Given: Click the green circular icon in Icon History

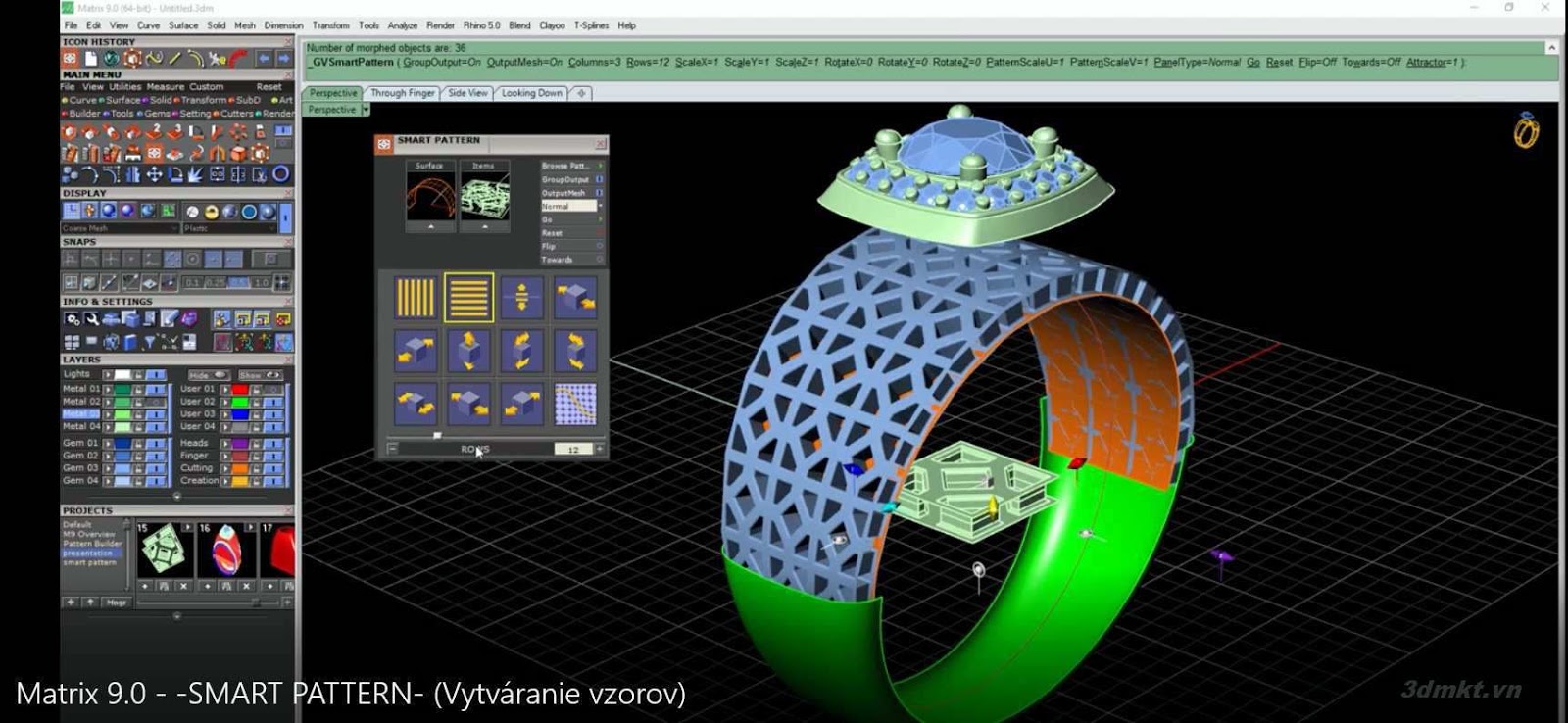Looking at the screenshot, I should 112,59.
